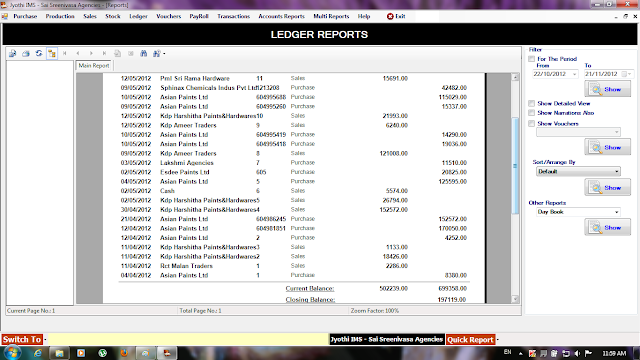Open the zoom level dropdown arrow

point(164,53)
